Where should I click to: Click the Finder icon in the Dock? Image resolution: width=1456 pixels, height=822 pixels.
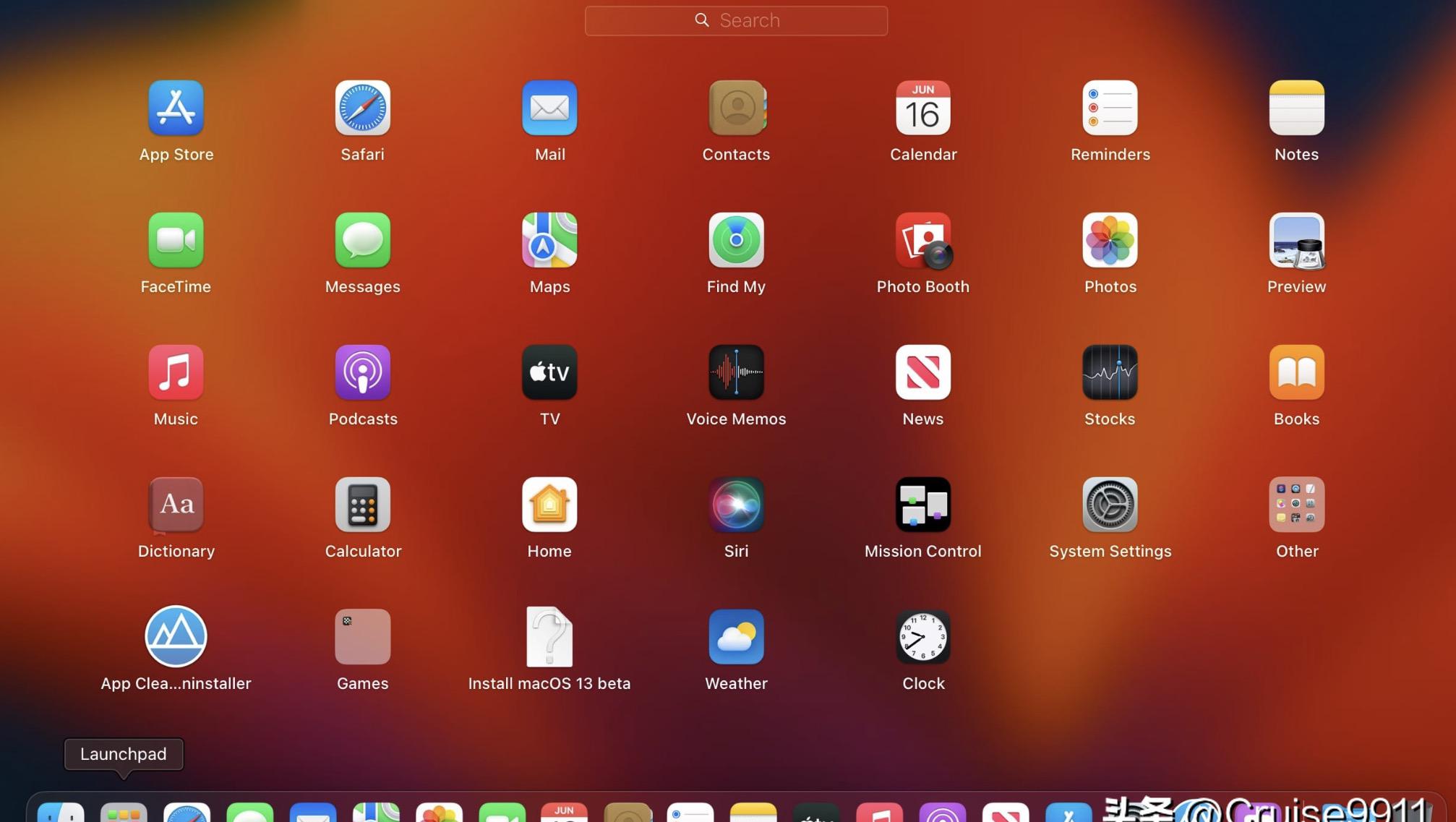pos(61,813)
